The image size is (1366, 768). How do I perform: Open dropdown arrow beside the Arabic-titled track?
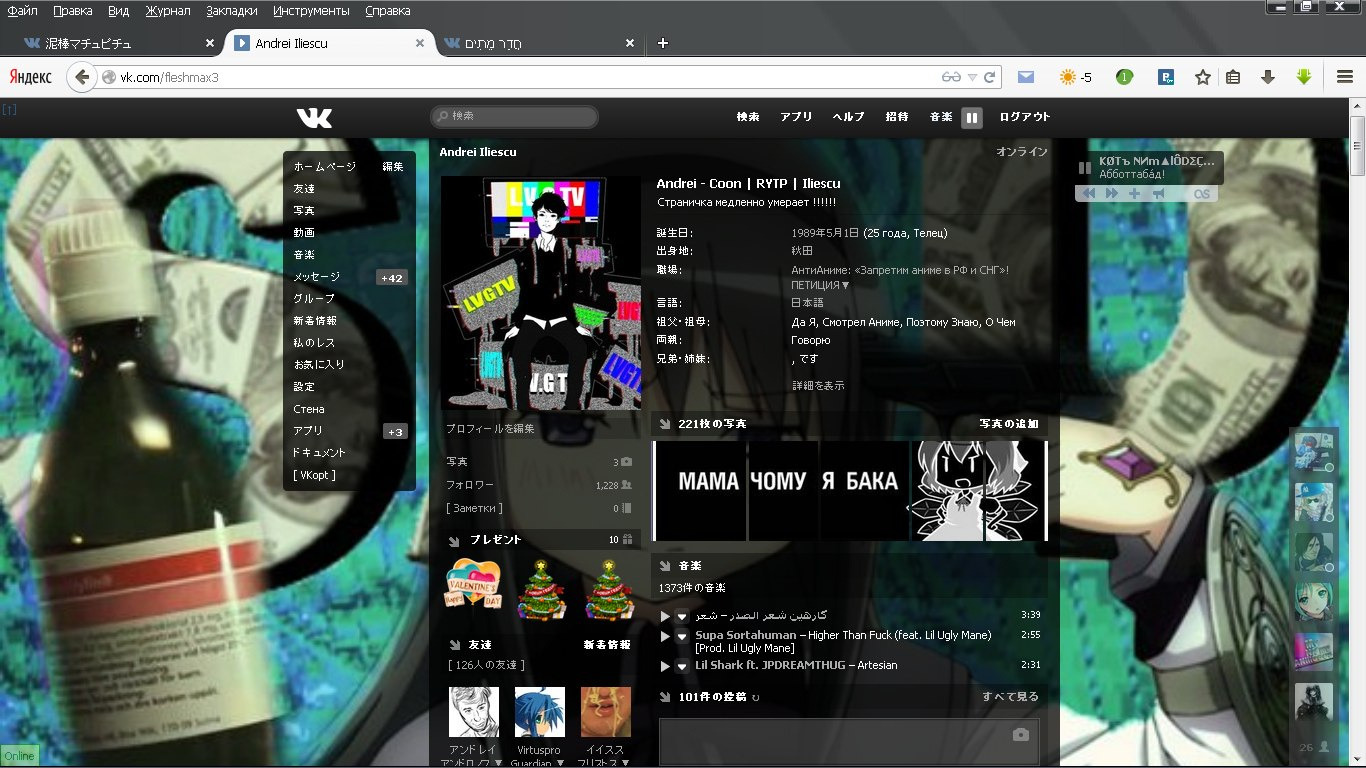pos(682,616)
